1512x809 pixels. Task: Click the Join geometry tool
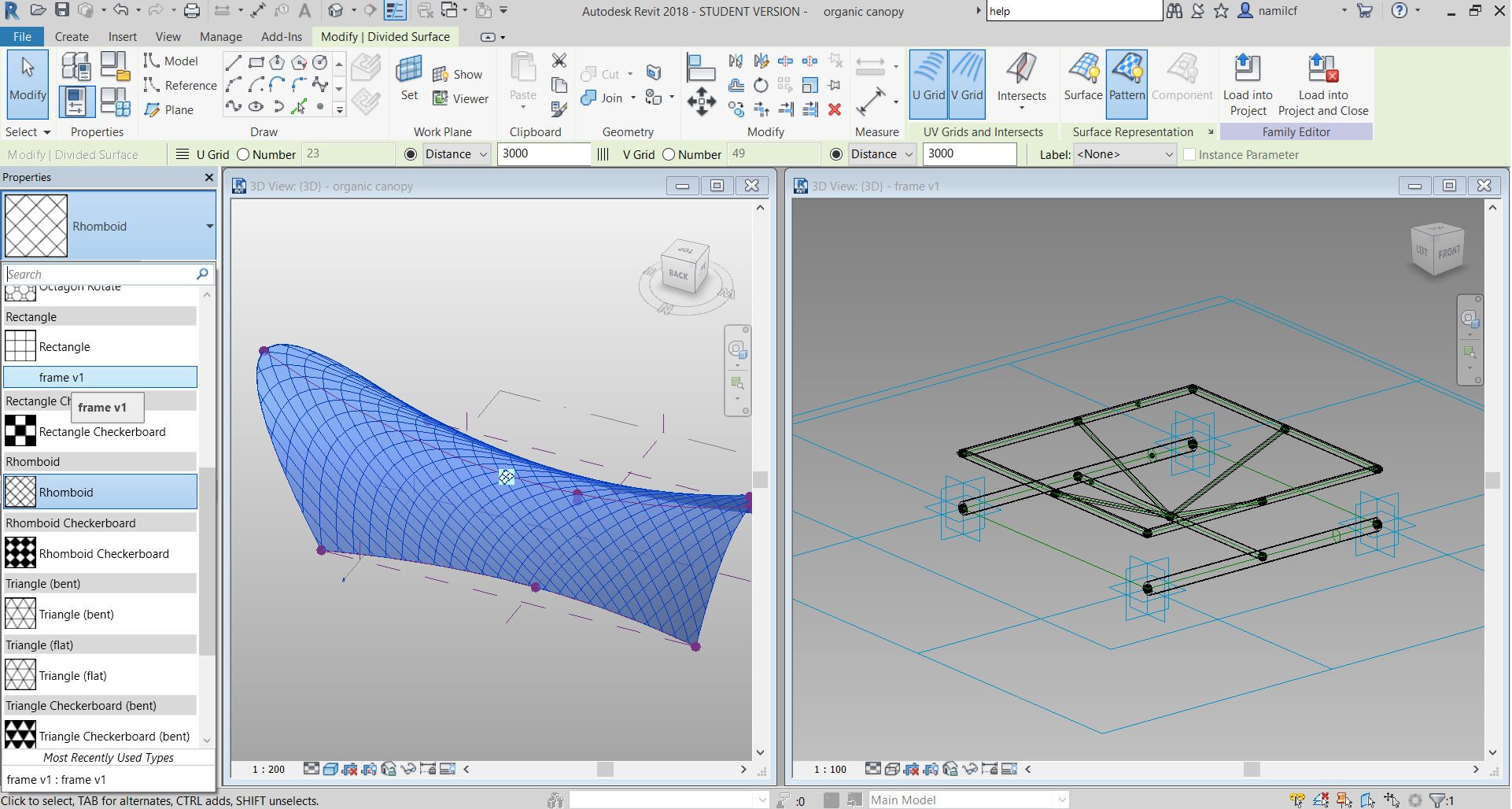[x=606, y=98]
